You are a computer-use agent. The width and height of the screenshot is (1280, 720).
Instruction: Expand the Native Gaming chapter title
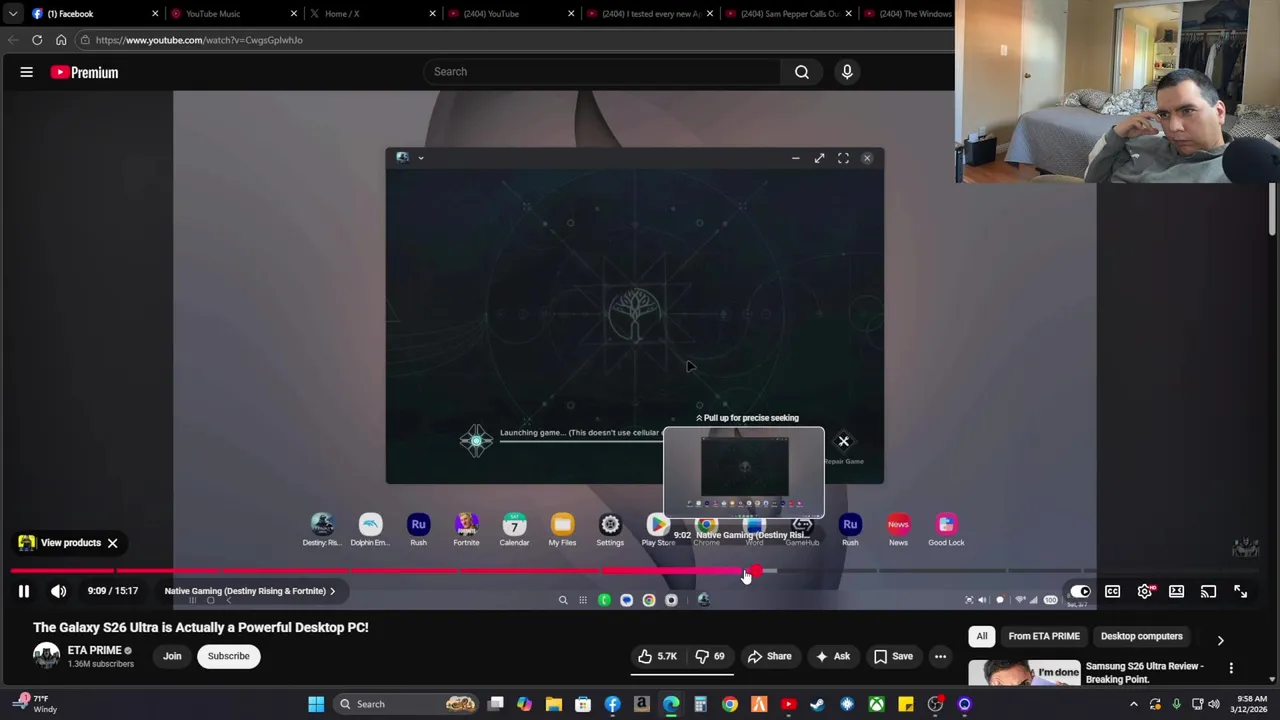[250, 591]
